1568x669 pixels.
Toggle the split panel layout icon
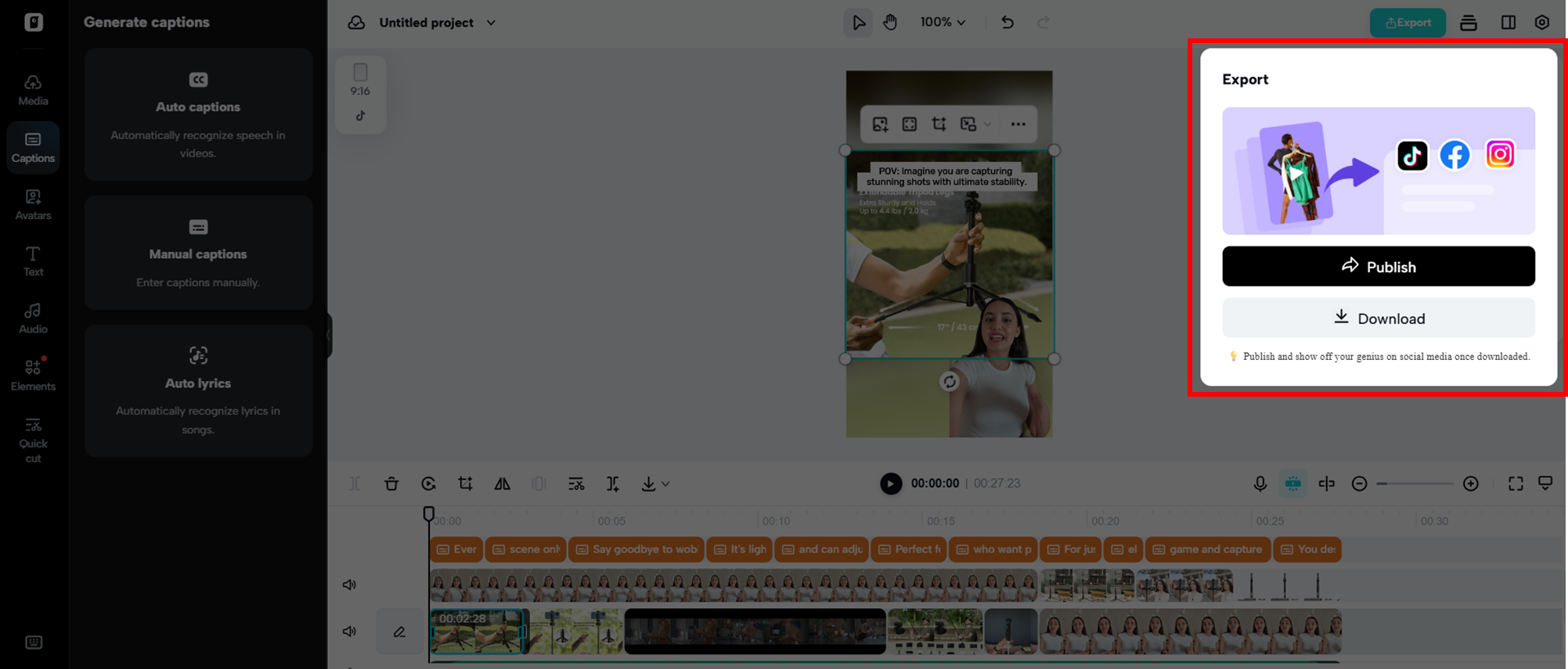1509,23
